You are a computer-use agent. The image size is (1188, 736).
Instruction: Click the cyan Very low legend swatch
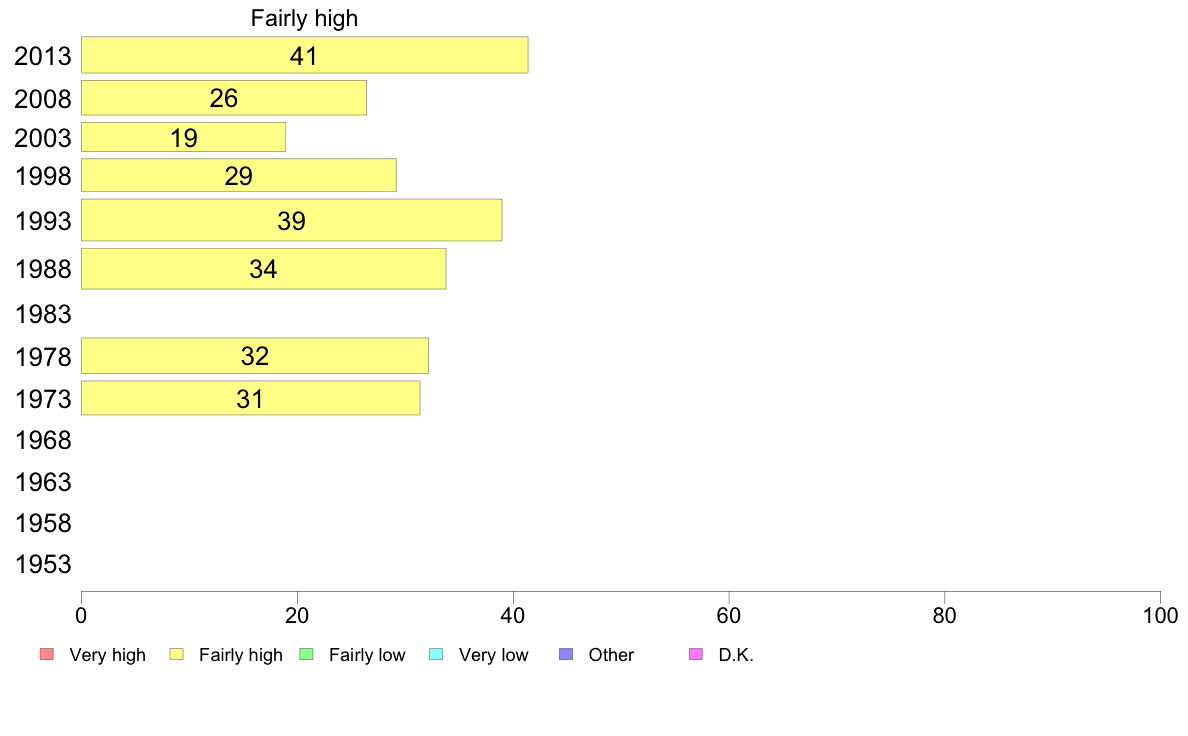[x=436, y=654]
